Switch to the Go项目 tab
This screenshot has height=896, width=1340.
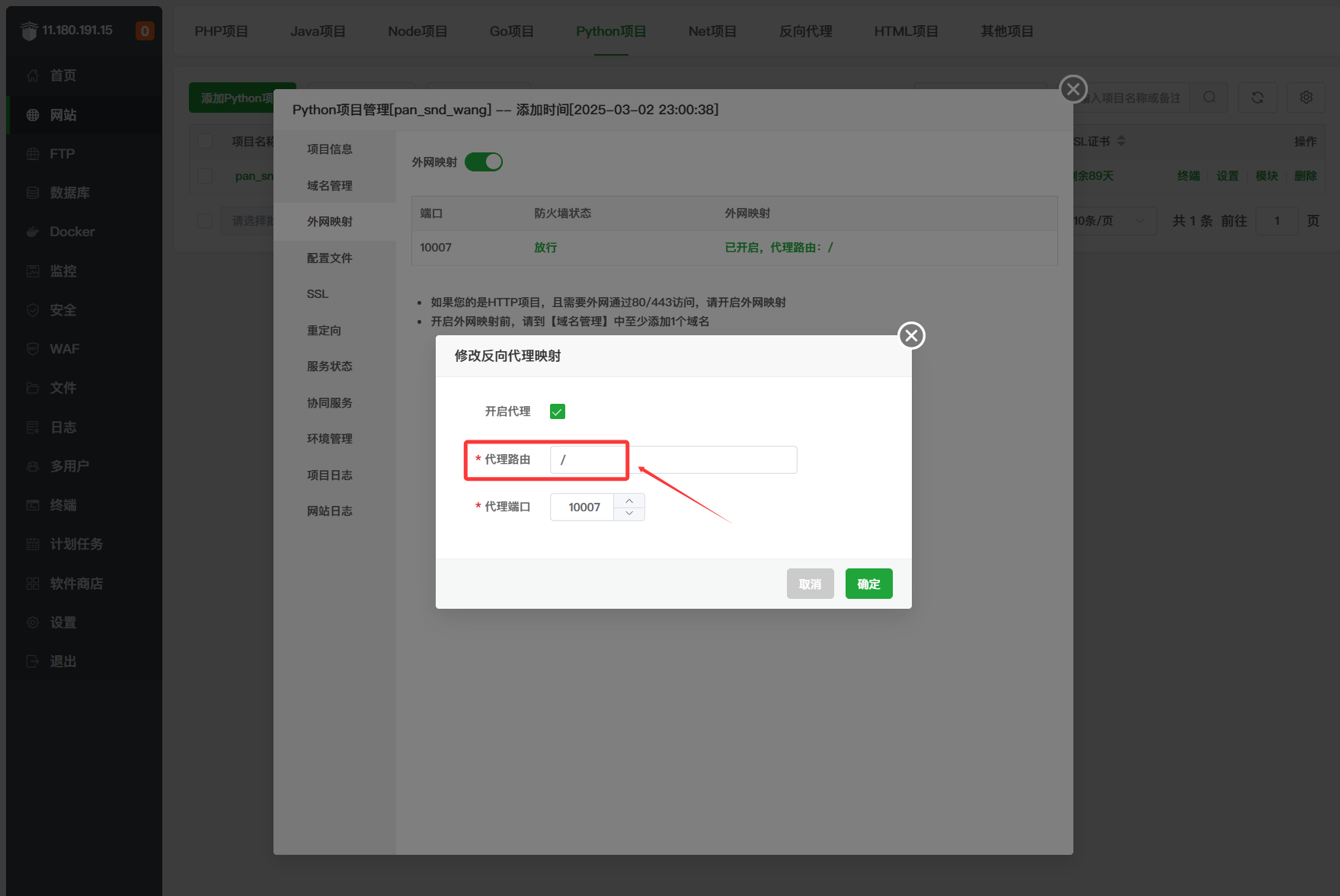coord(512,31)
